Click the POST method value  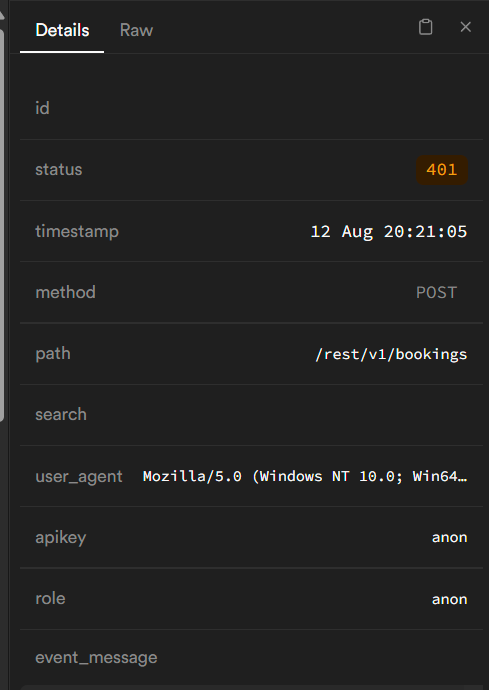pyautogui.click(x=437, y=293)
